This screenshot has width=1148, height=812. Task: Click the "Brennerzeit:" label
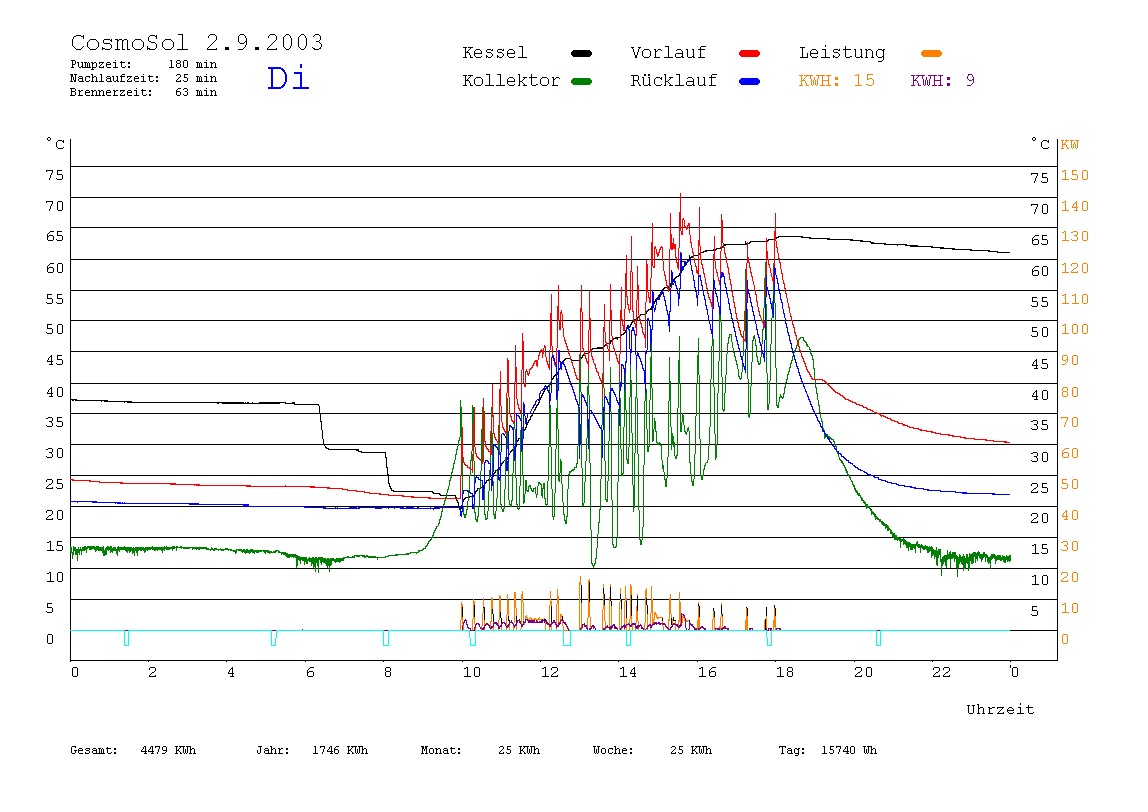click(x=111, y=92)
